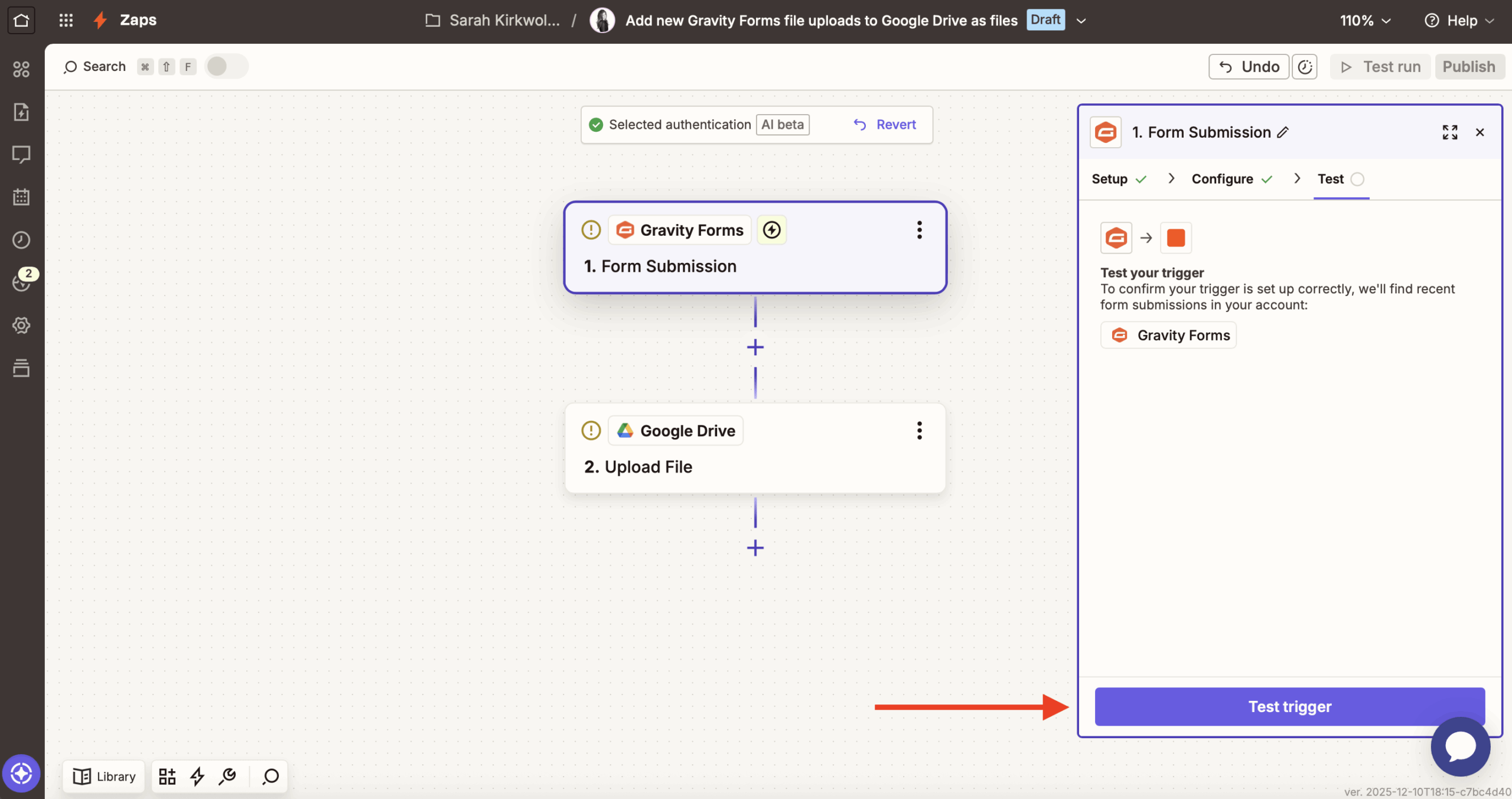Viewport: 1512px width, 799px height.
Task: Click the Zapier lightning logo
Action: point(99,20)
